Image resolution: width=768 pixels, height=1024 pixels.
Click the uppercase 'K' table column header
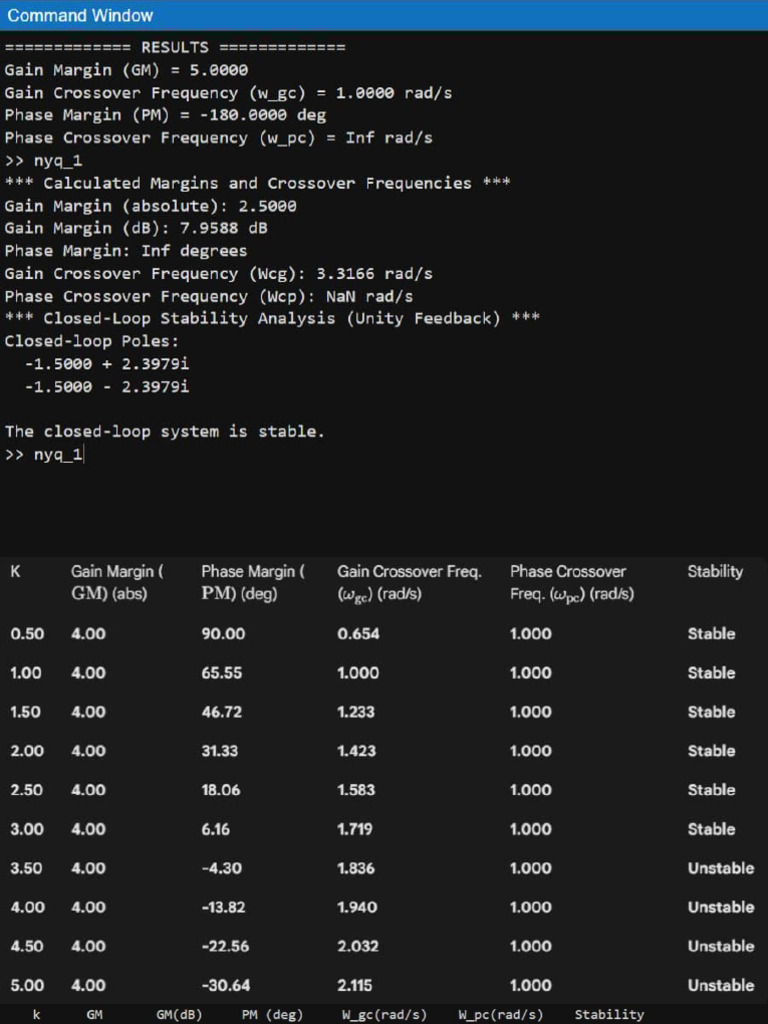16,571
